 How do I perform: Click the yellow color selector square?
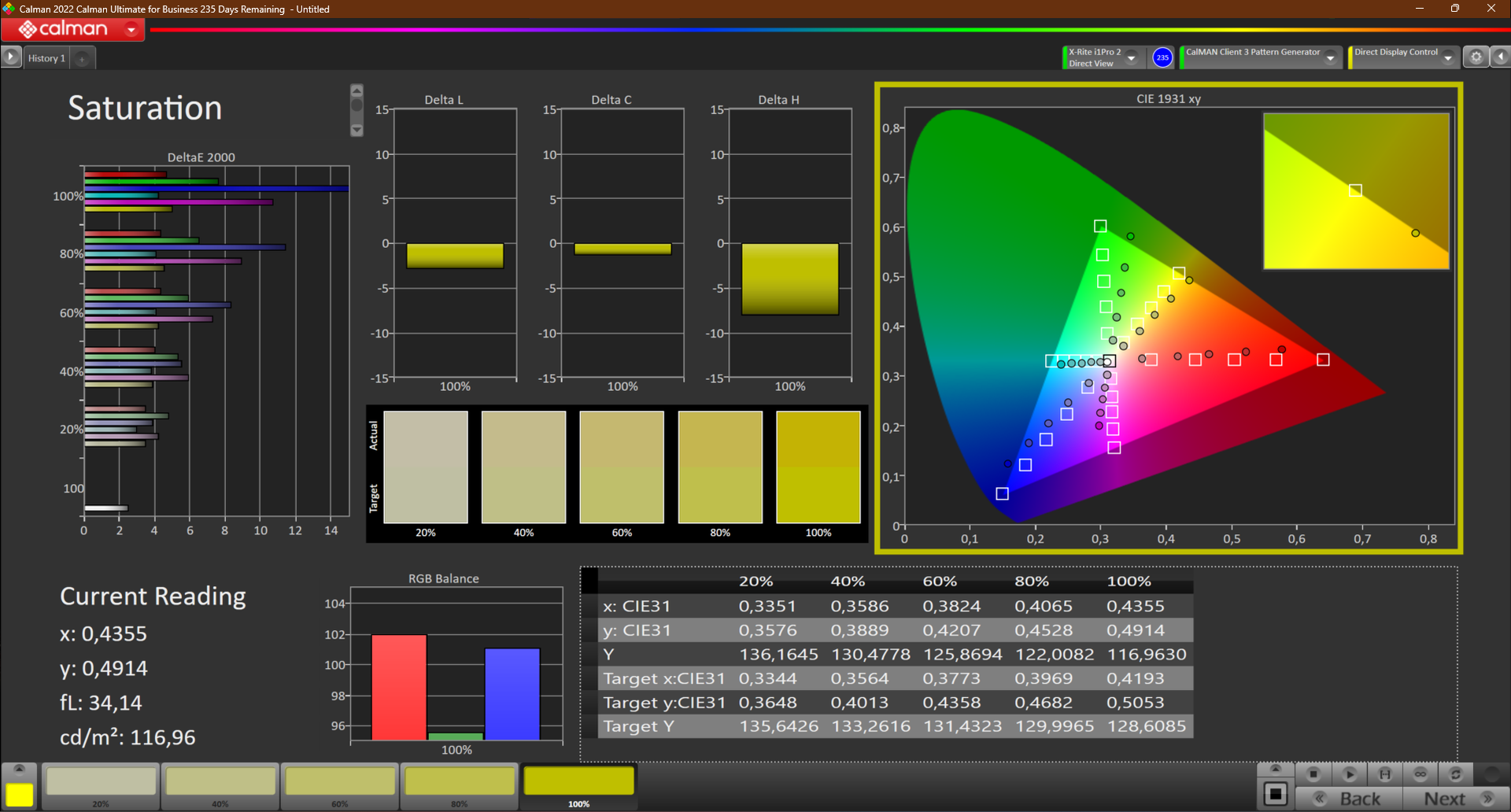pos(20,795)
